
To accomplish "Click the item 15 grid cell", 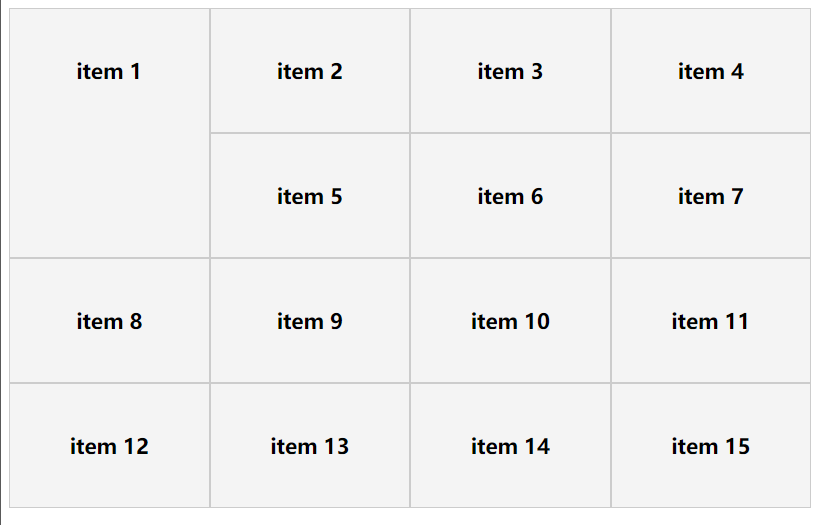I will 710,446.
